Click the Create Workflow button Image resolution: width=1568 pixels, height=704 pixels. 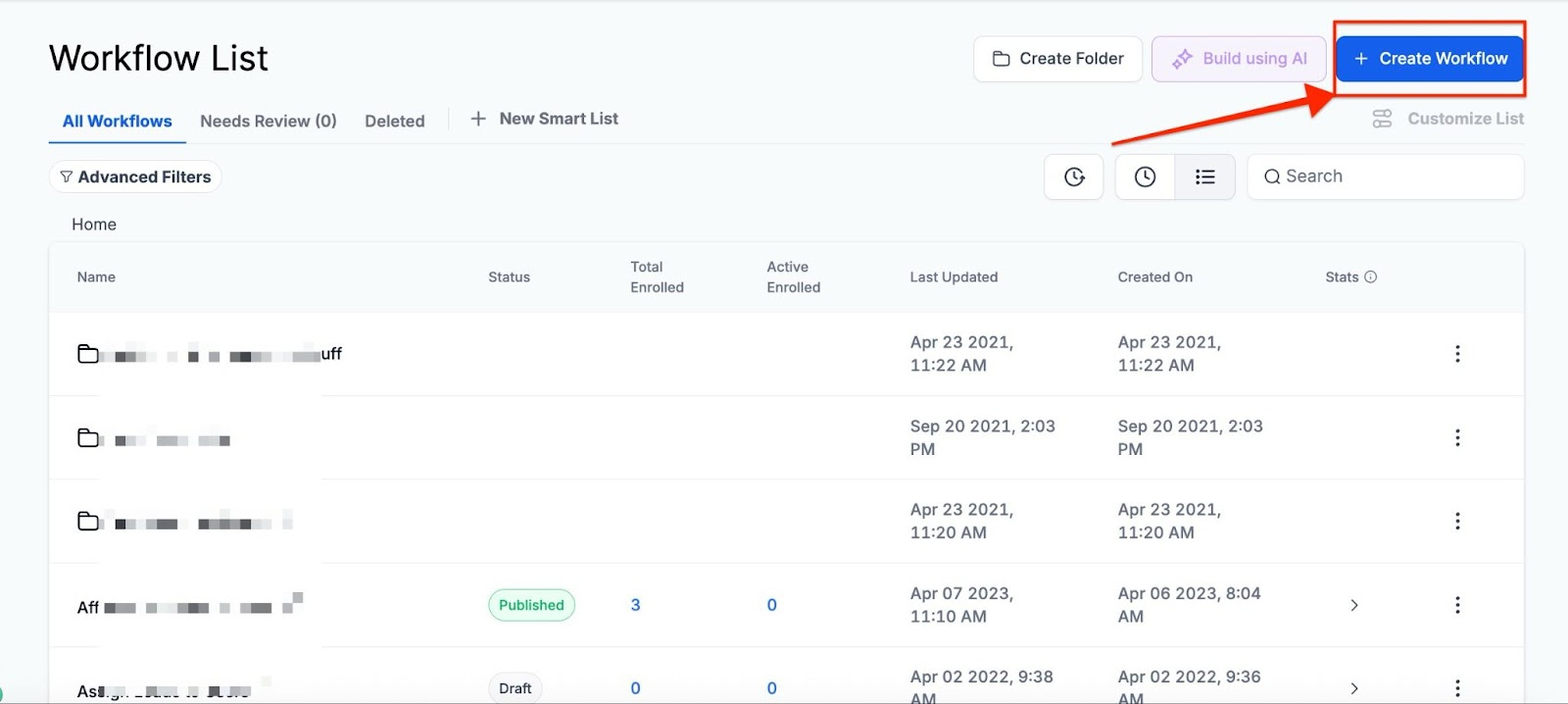click(x=1430, y=59)
